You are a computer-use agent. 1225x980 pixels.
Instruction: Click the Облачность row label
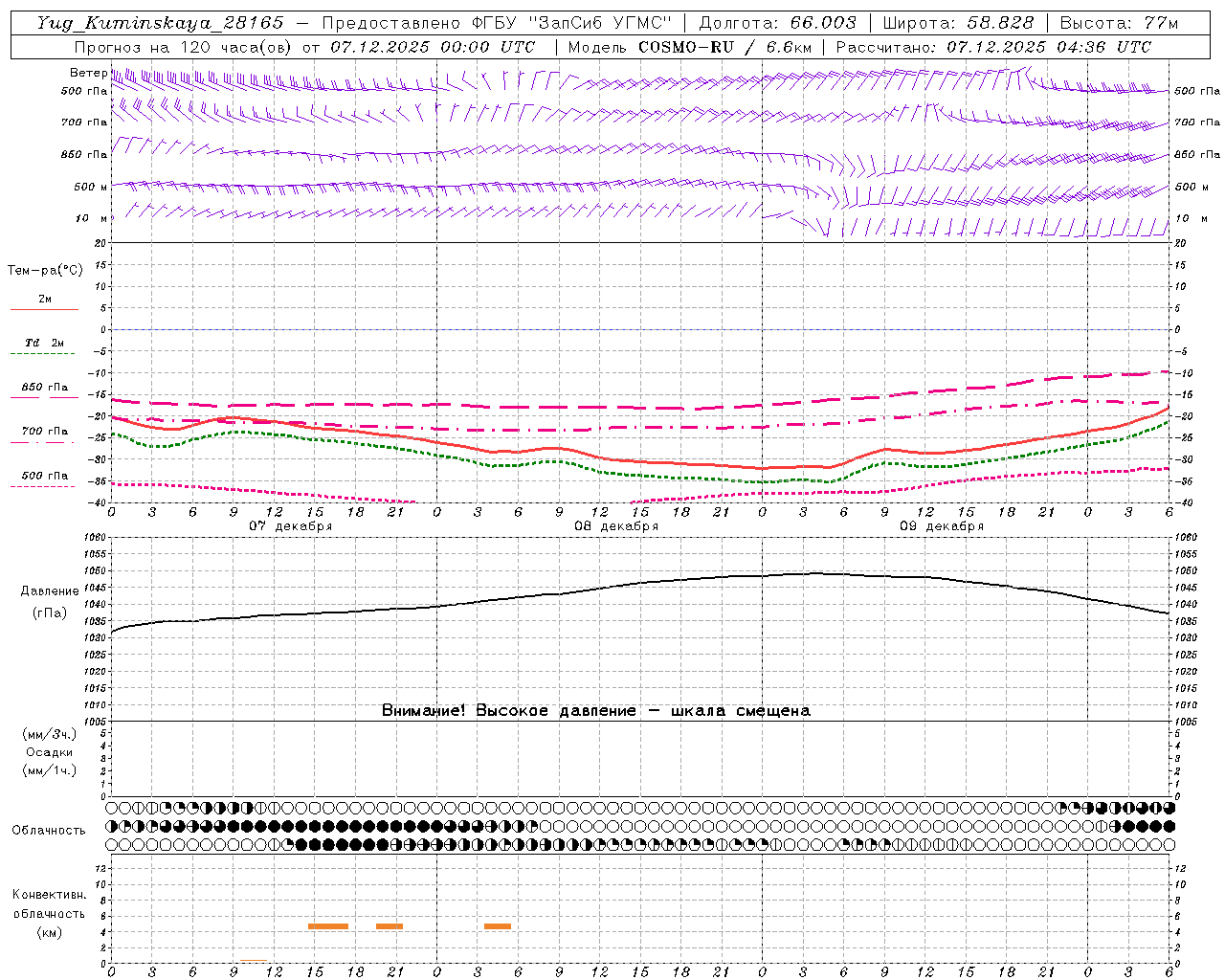pos(49,831)
